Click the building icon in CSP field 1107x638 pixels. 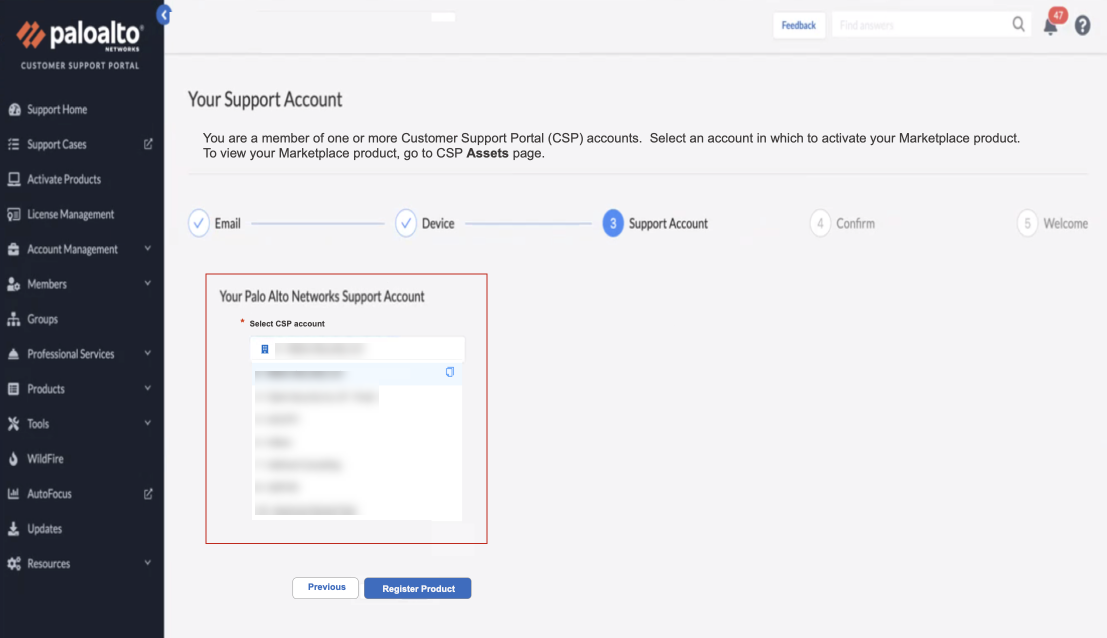(x=265, y=349)
